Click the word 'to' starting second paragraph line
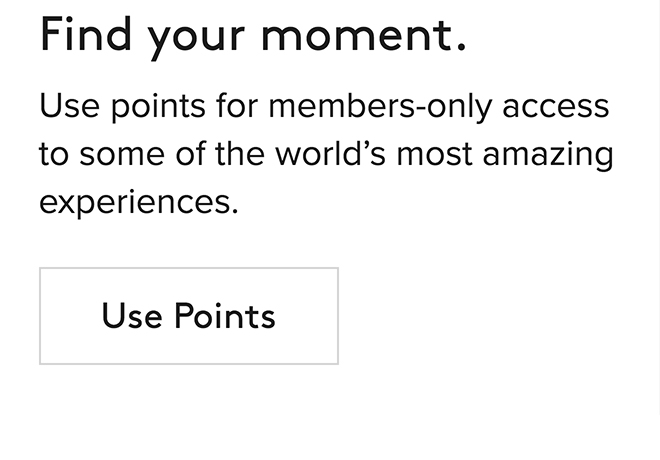 point(54,154)
